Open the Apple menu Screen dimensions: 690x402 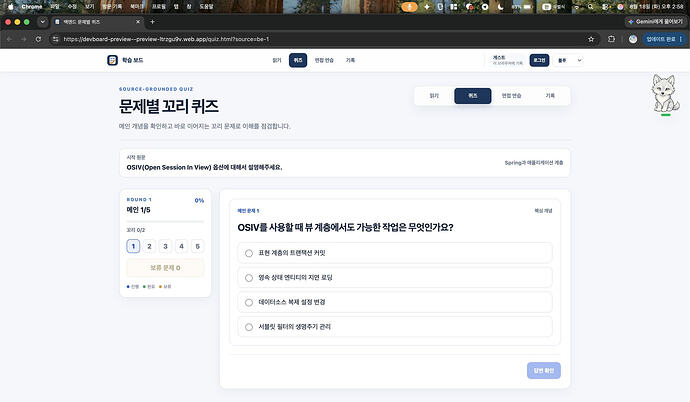click(x=11, y=7)
